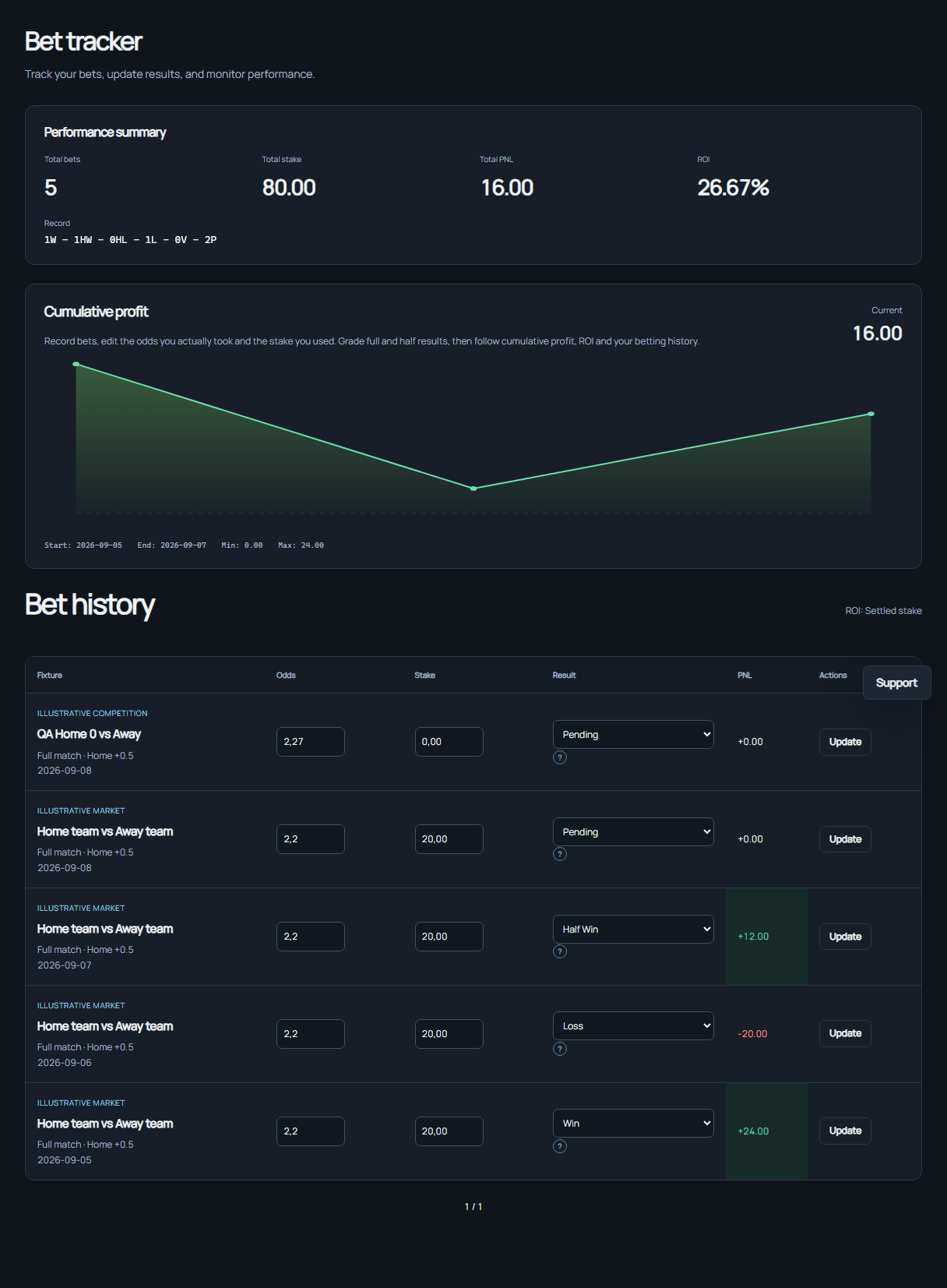This screenshot has height=1288, width=947.
Task: Click the Result column header
Action: click(x=565, y=676)
